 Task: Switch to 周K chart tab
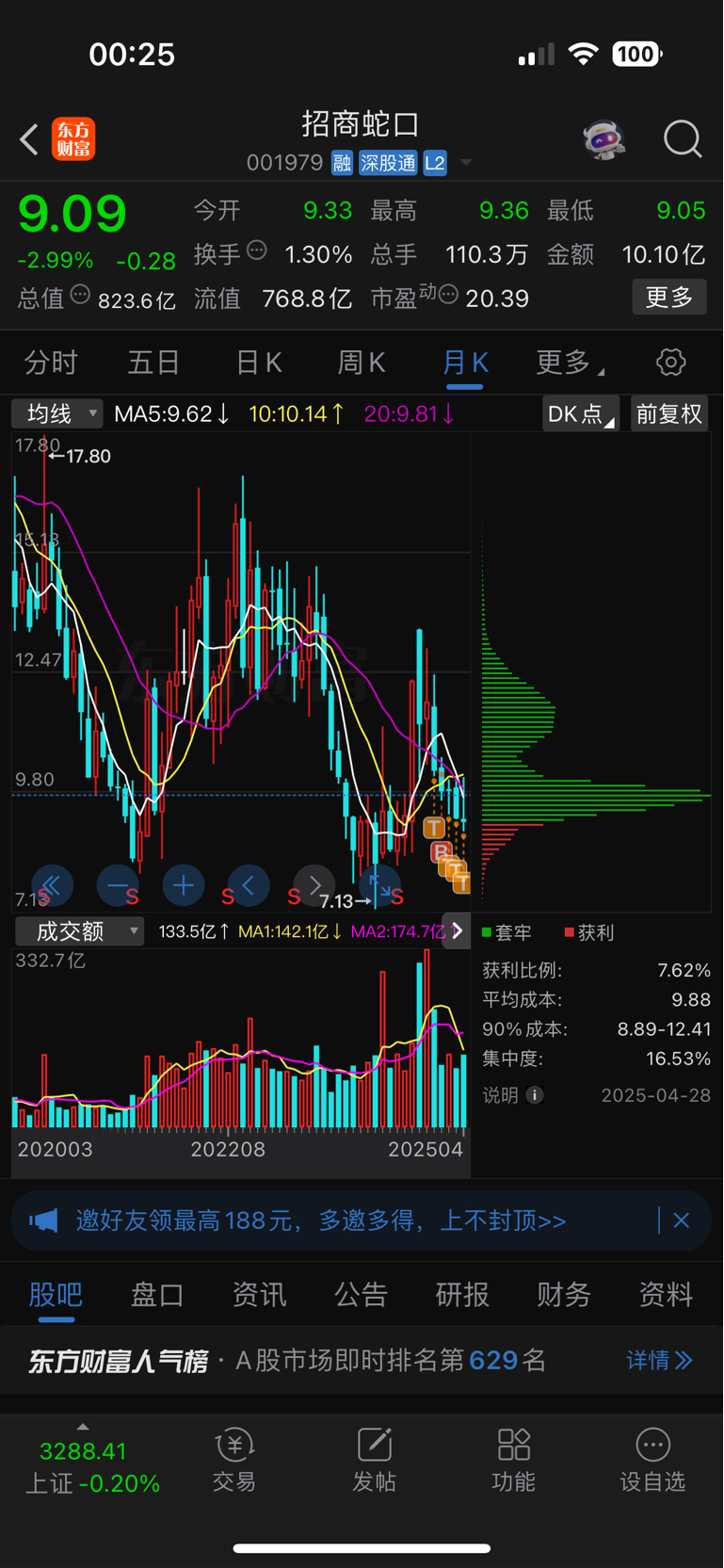tap(361, 363)
